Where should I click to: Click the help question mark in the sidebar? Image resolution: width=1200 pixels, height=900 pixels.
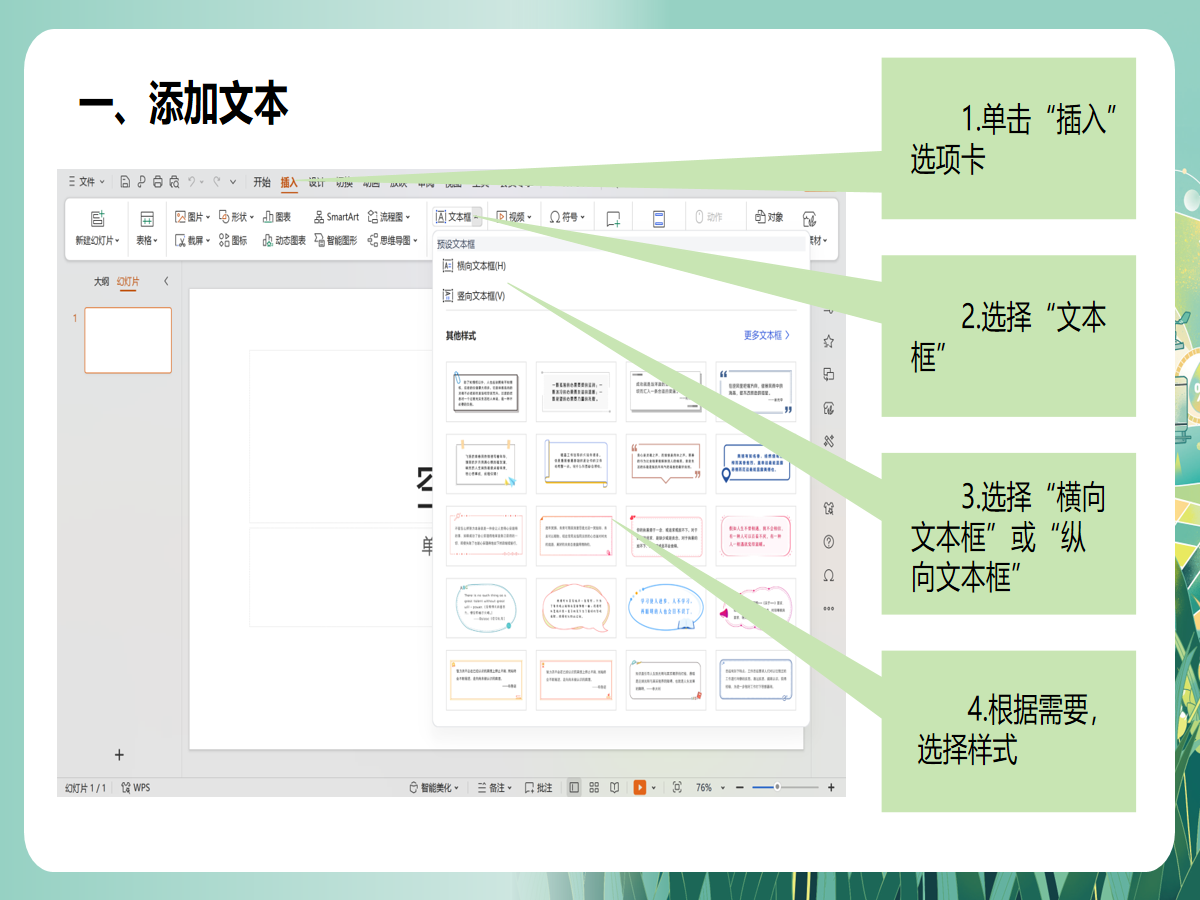[828, 542]
